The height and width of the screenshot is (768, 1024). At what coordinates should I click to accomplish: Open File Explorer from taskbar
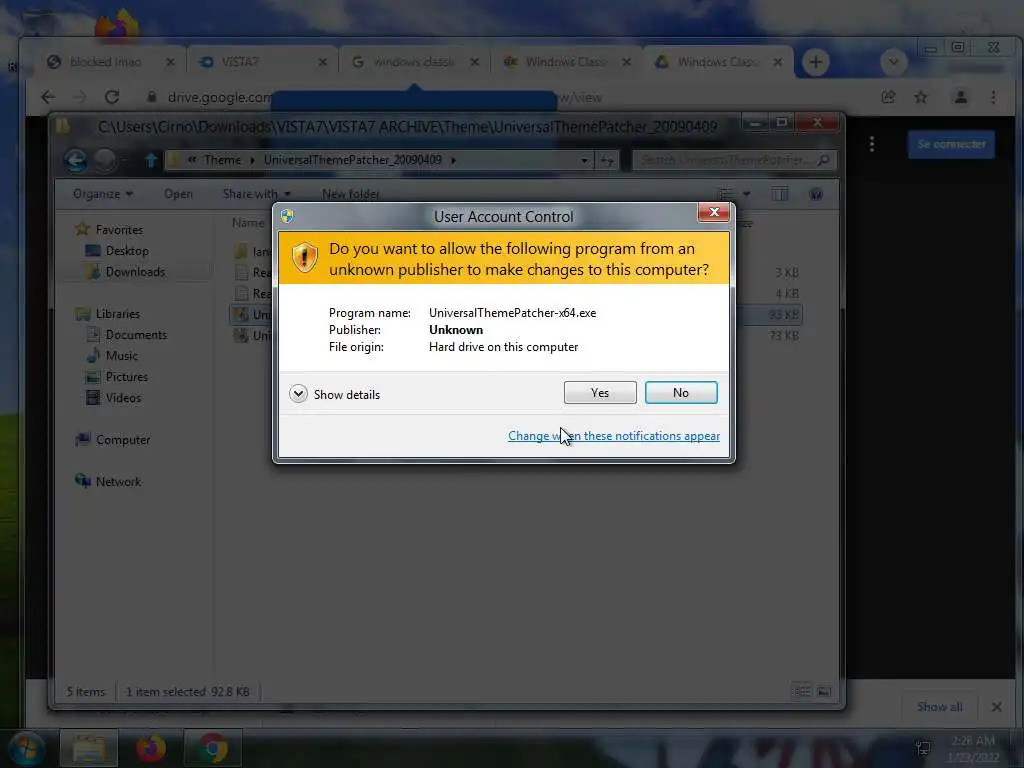tap(89, 748)
